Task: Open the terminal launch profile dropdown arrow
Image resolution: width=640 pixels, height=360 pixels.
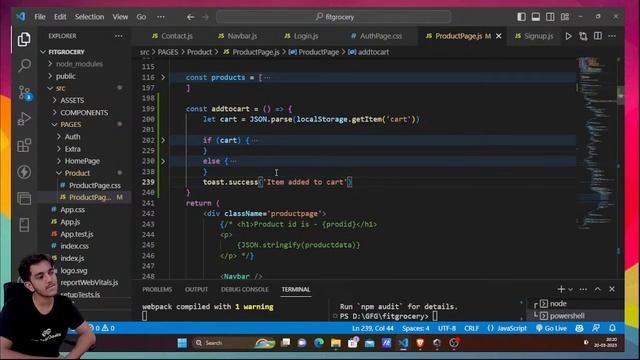Action: 570,289
